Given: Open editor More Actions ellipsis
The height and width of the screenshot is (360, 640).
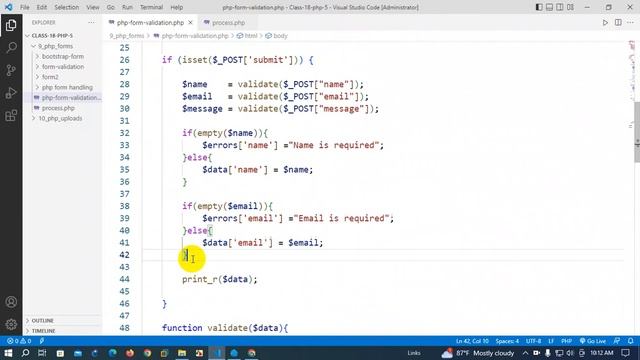Looking at the screenshot, I should point(631,22).
